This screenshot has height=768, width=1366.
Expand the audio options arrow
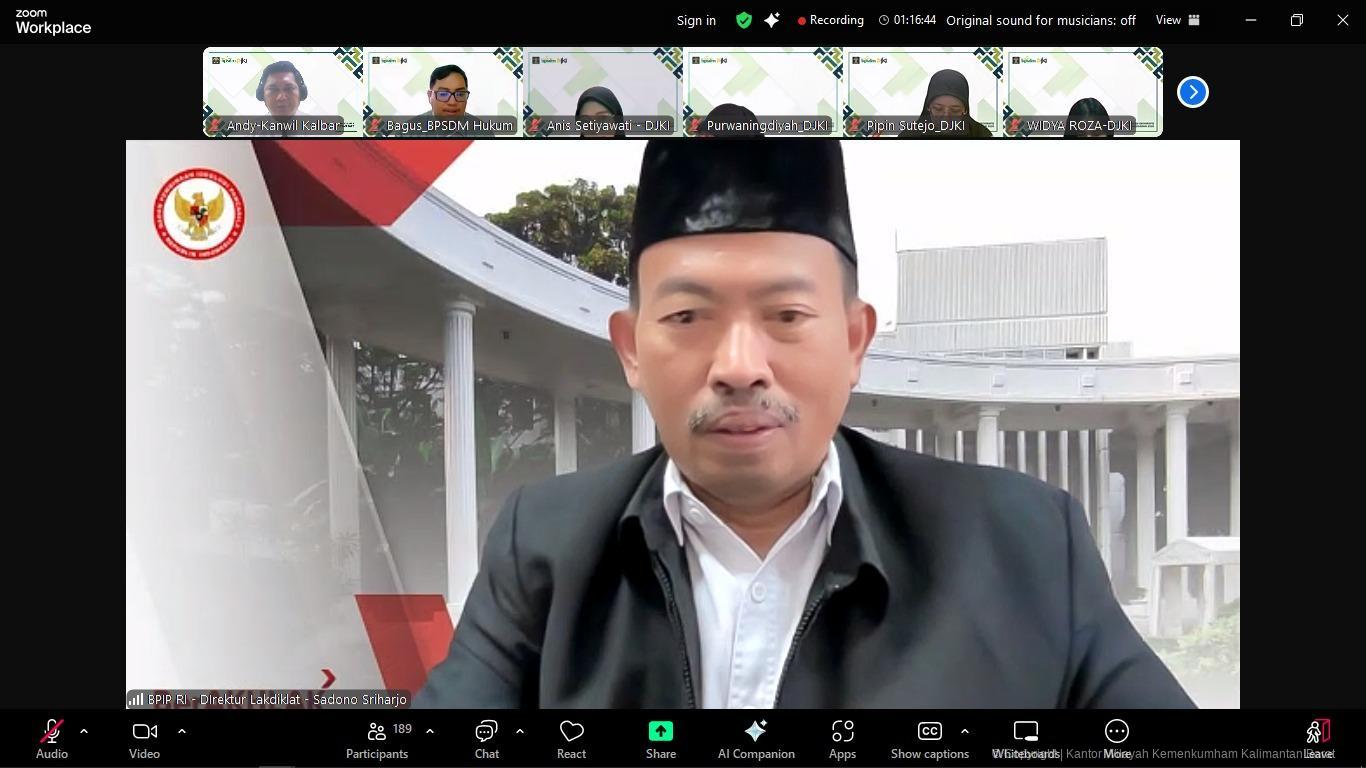(84, 731)
